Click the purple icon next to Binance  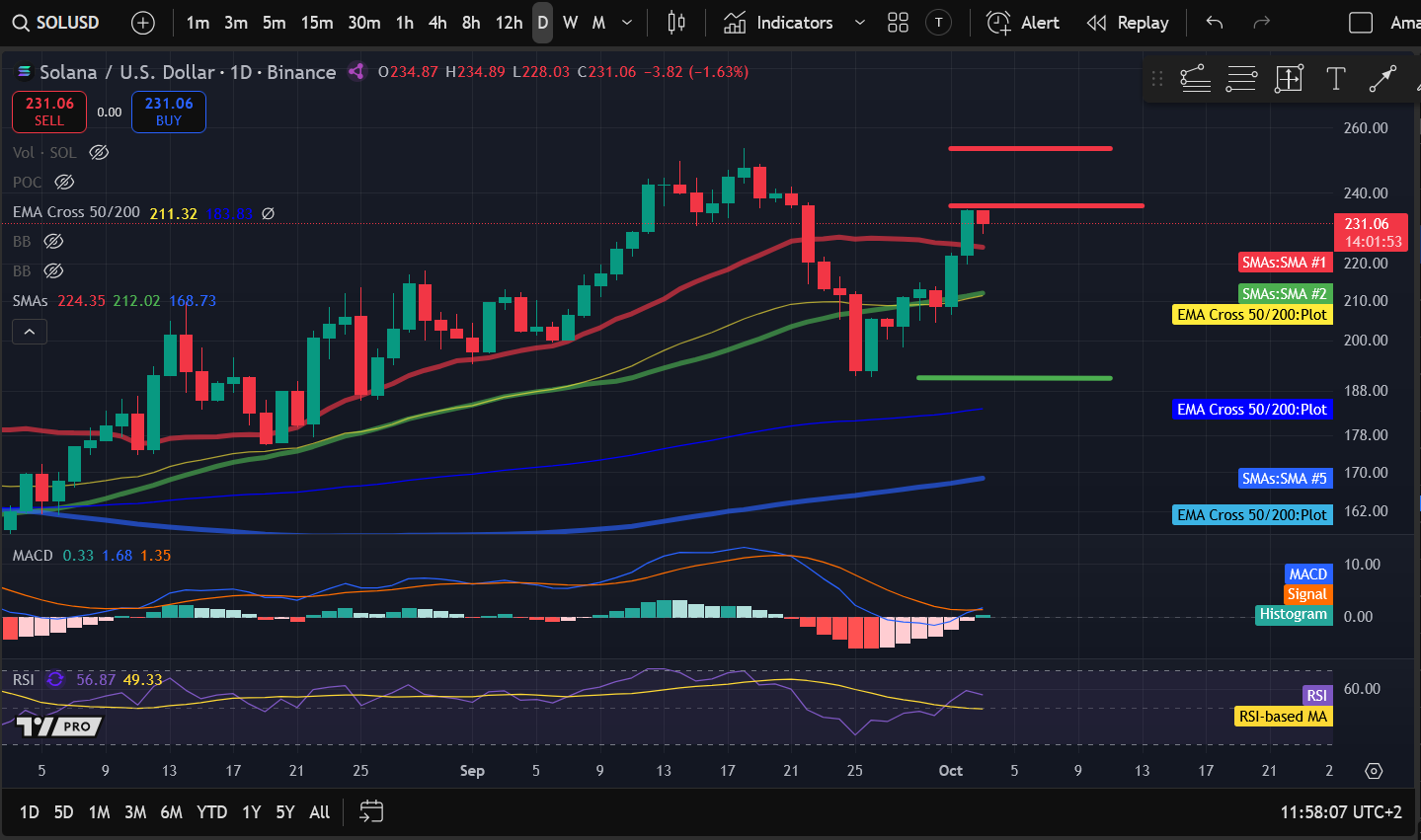tap(356, 71)
